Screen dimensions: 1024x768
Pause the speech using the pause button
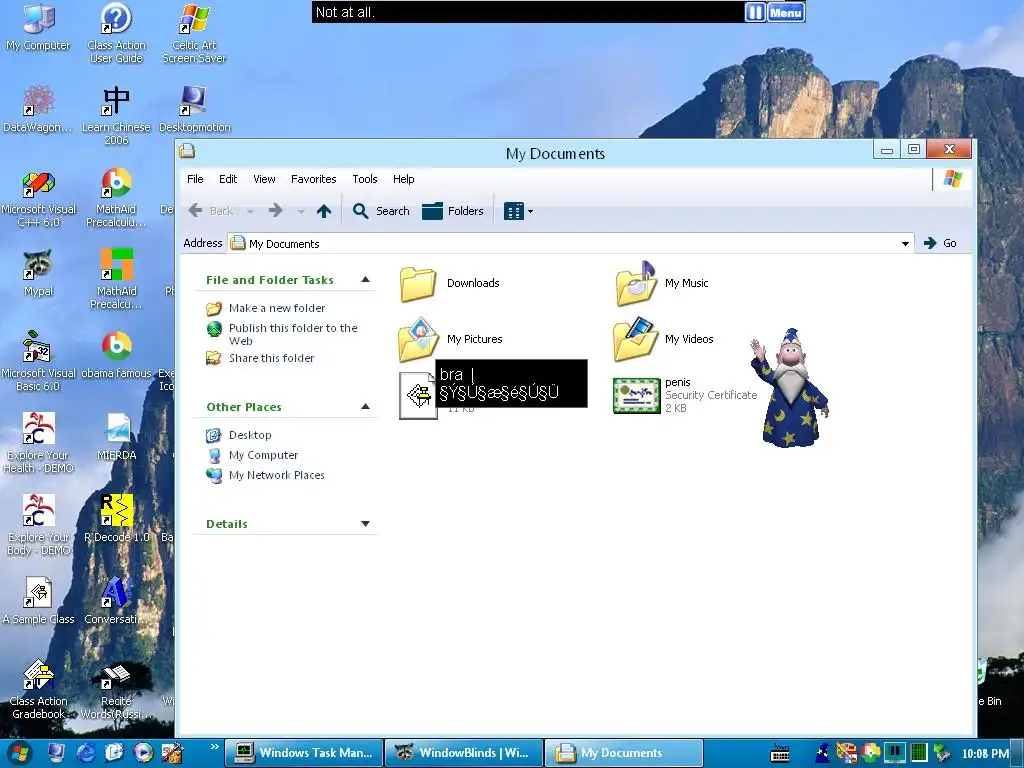click(754, 12)
